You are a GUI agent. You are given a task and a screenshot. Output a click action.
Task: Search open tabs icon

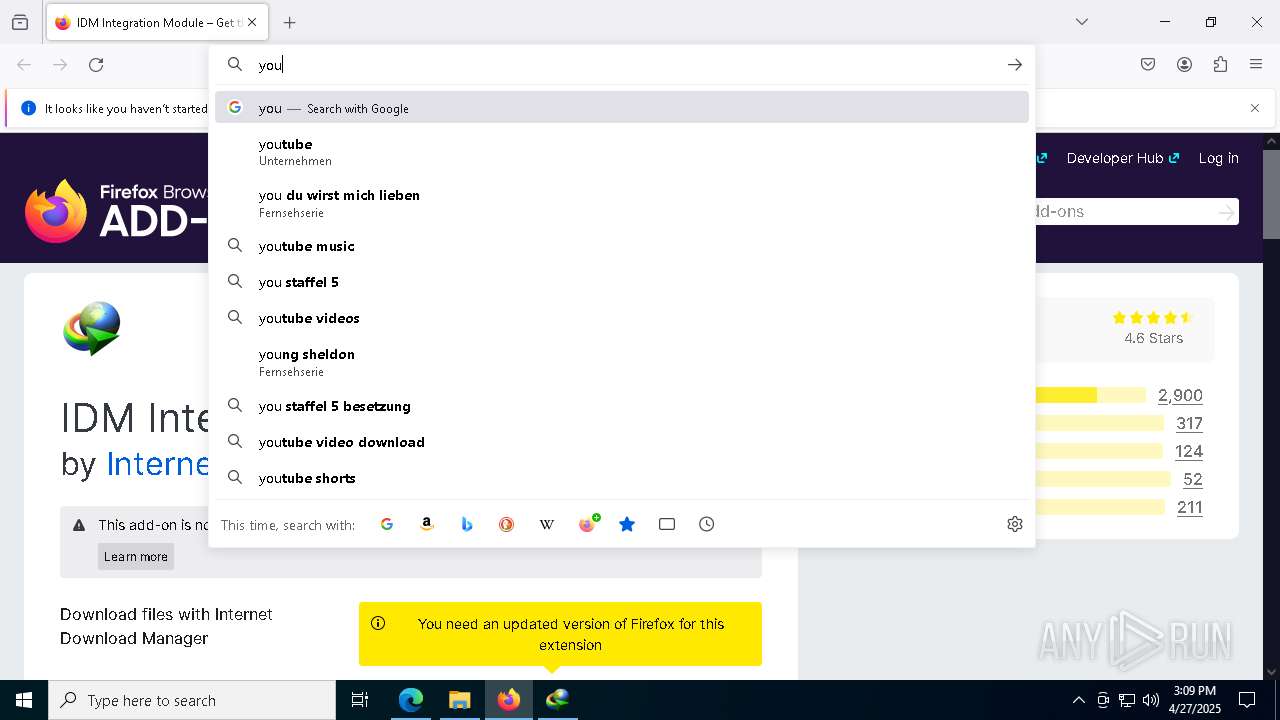point(667,524)
